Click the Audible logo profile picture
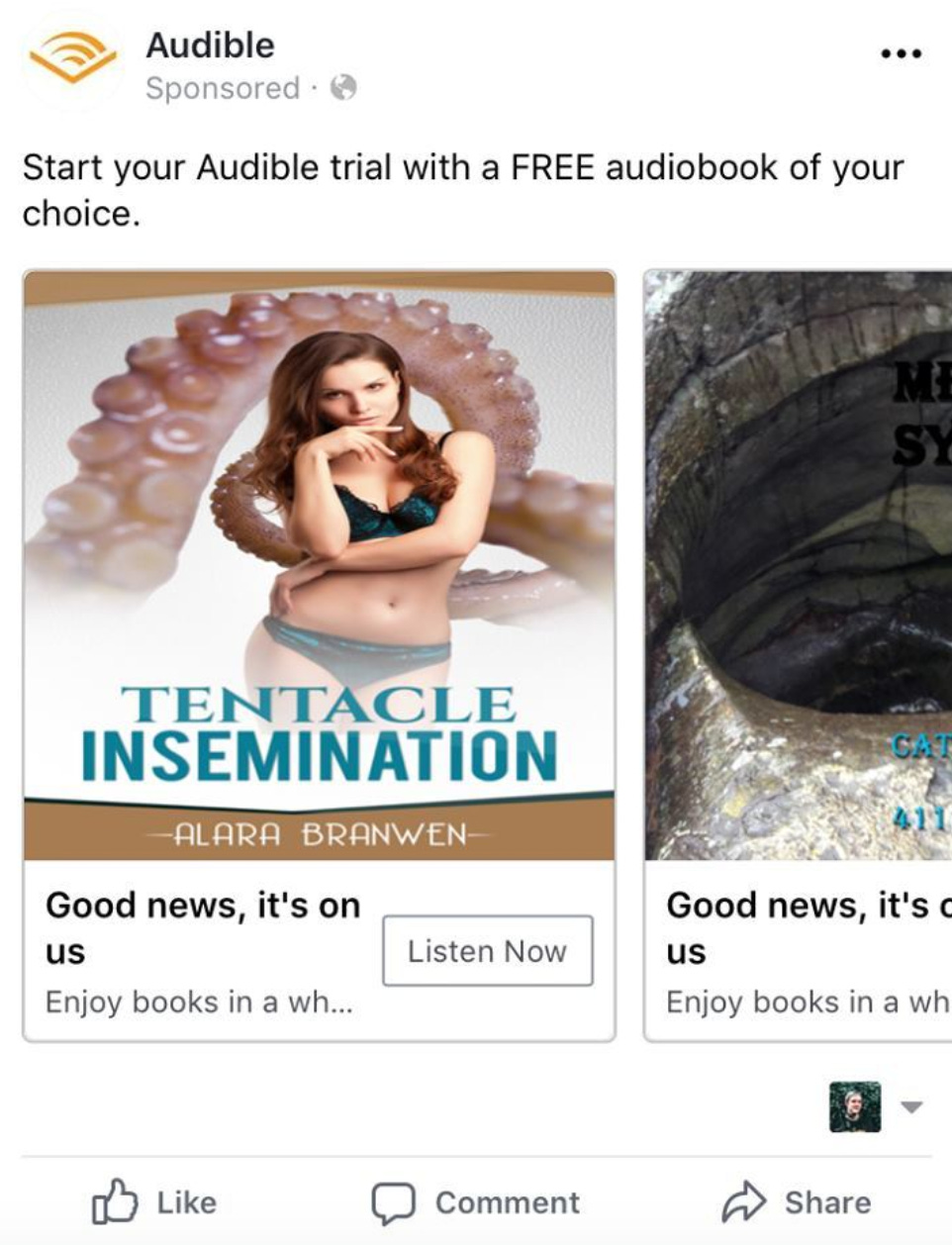Screen dimensions: 952x1245 pos(72,59)
